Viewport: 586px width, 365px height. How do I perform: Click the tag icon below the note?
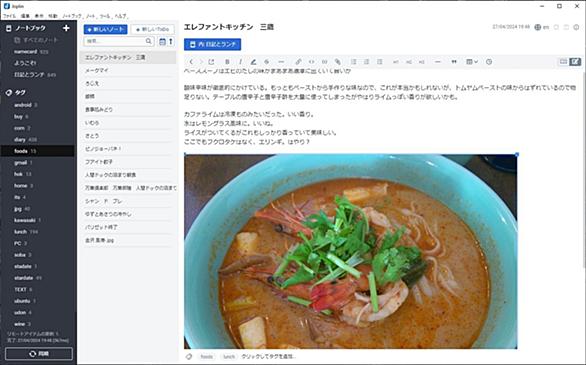point(189,356)
